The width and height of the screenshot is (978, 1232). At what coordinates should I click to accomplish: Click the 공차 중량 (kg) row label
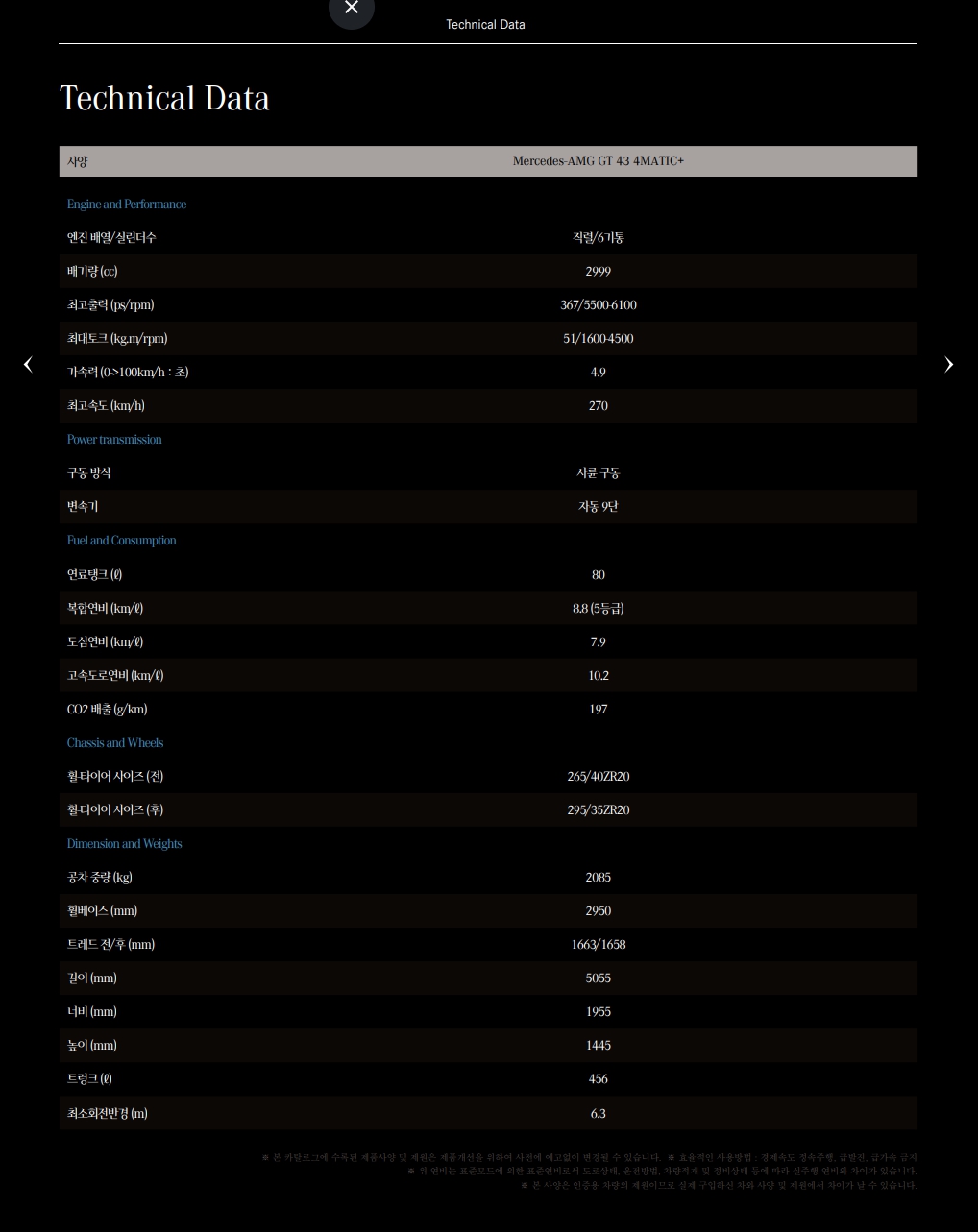(x=100, y=878)
